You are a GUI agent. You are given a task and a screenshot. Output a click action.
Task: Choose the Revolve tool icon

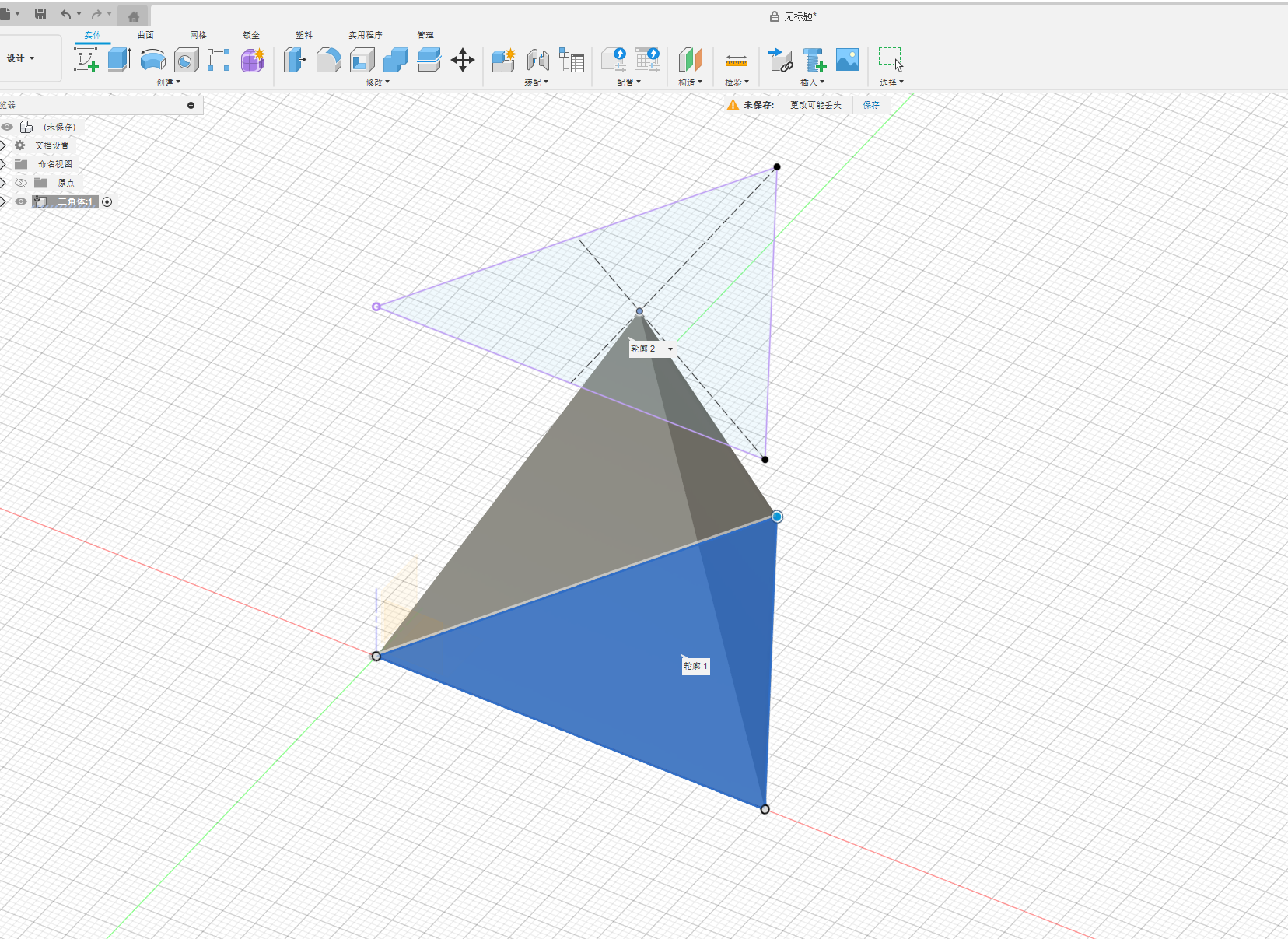coord(152,60)
